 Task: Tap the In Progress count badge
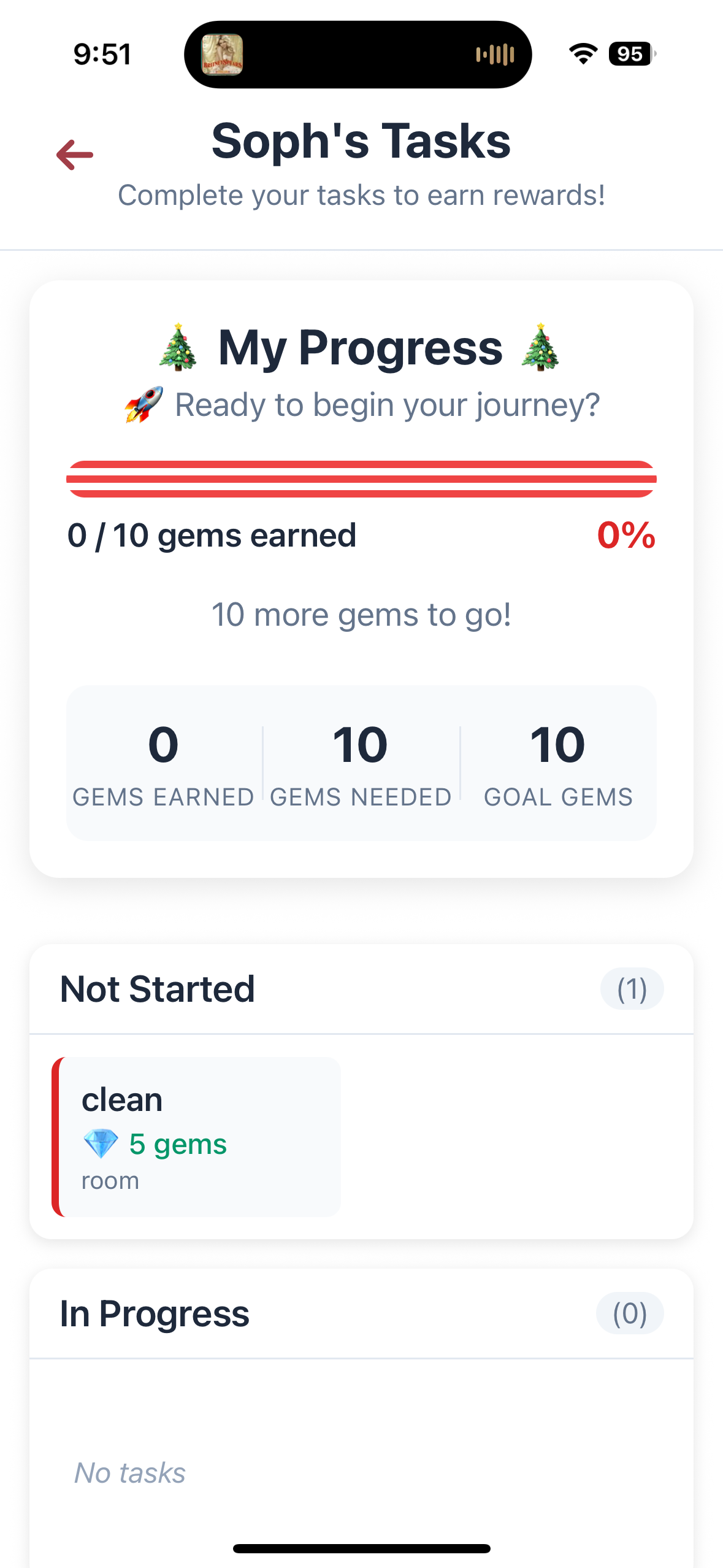tap(630, 1313)
